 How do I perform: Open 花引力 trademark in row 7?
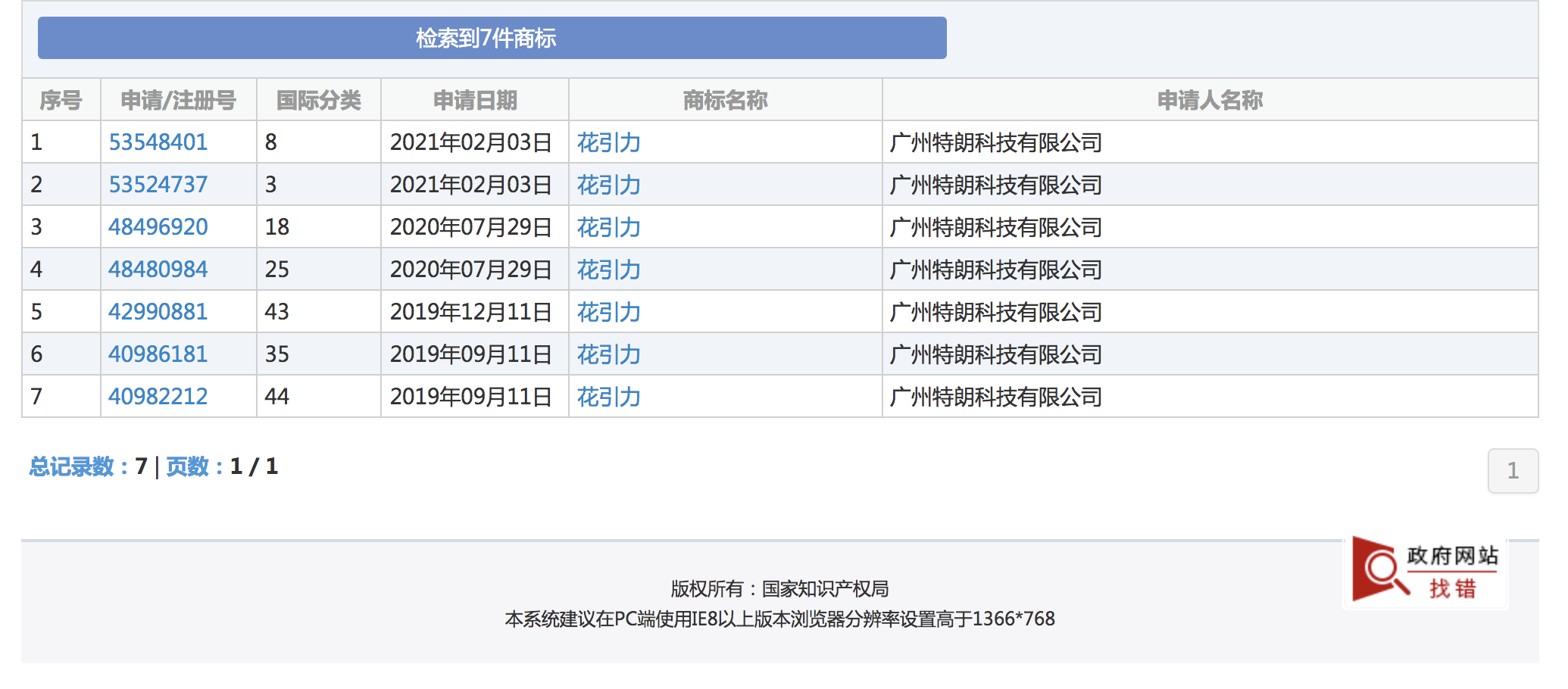click(x=609, y=397)
